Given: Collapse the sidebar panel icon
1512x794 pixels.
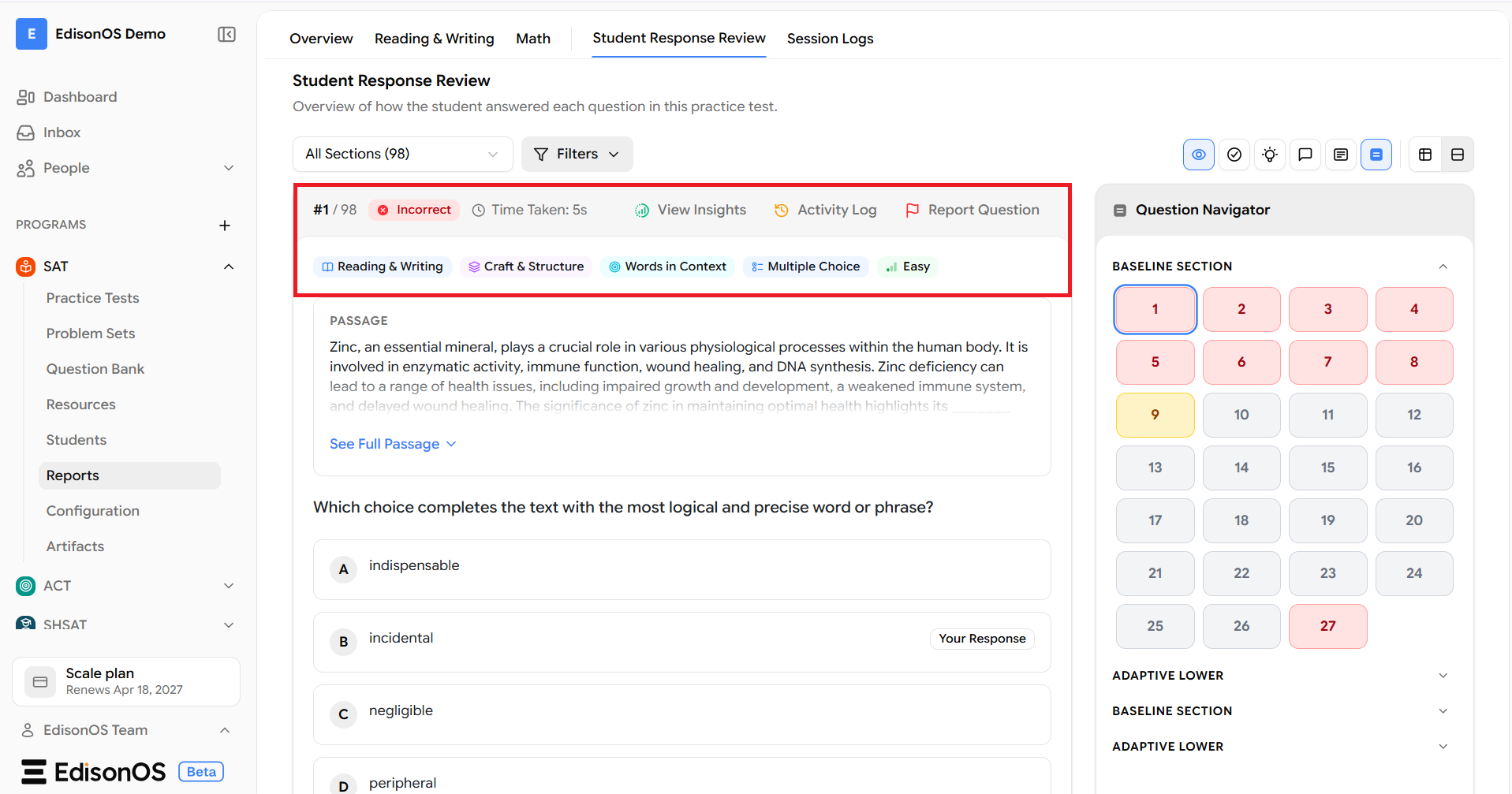Looking at the screenshot, I should pos(226,34).
